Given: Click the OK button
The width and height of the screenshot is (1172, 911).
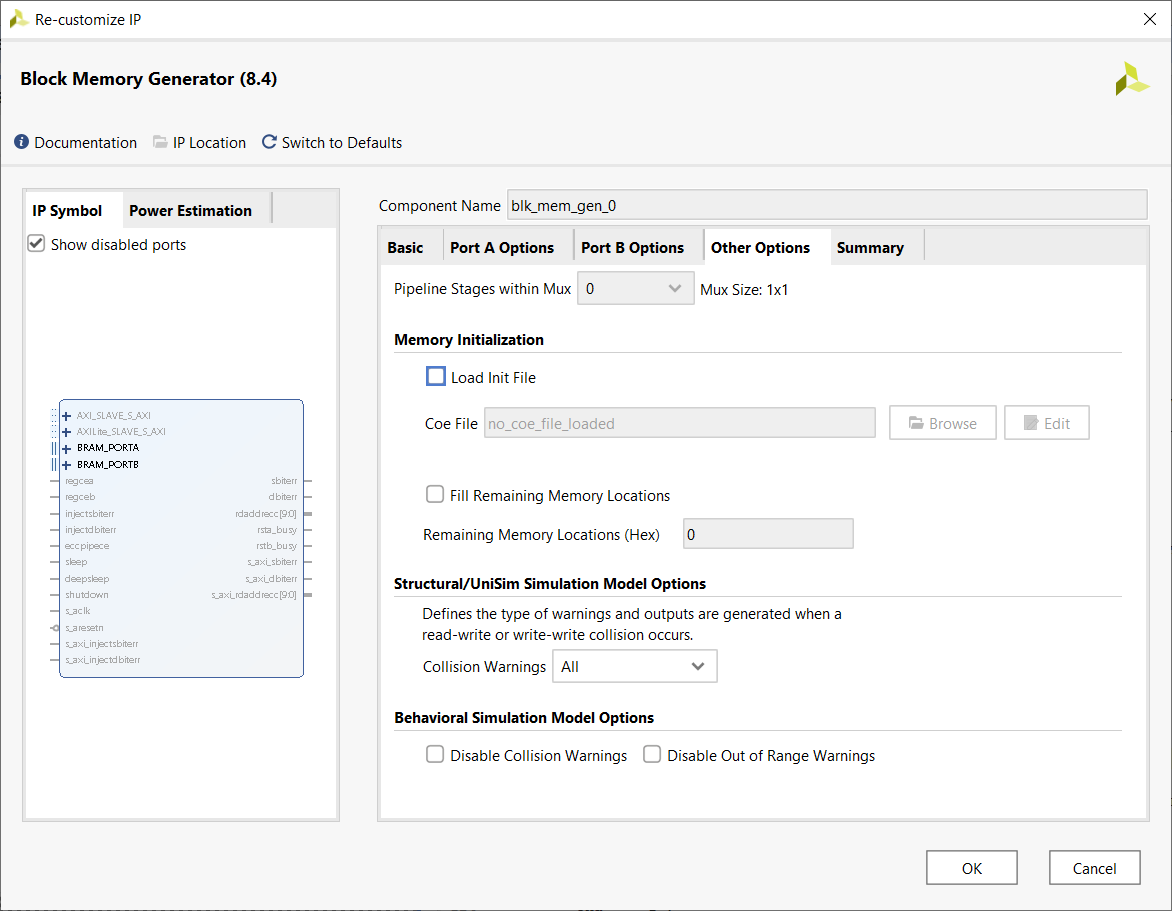Looking at the screenshot, I should [972, 868].
